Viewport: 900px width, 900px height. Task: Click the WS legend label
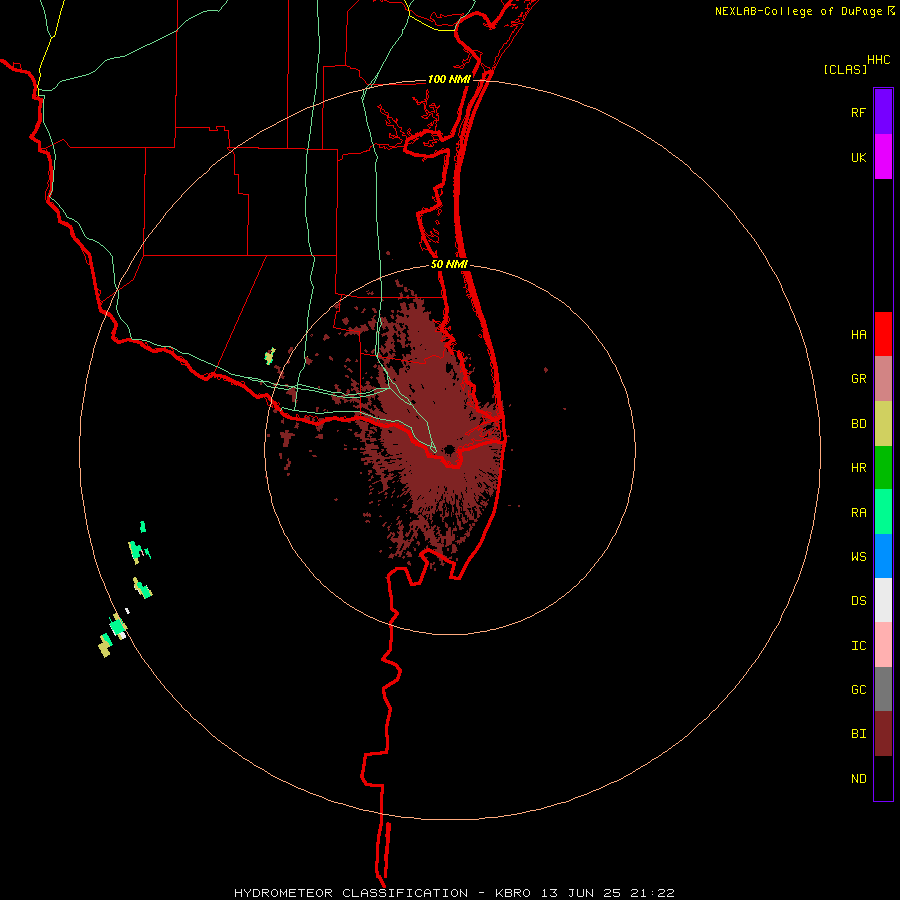858,557
